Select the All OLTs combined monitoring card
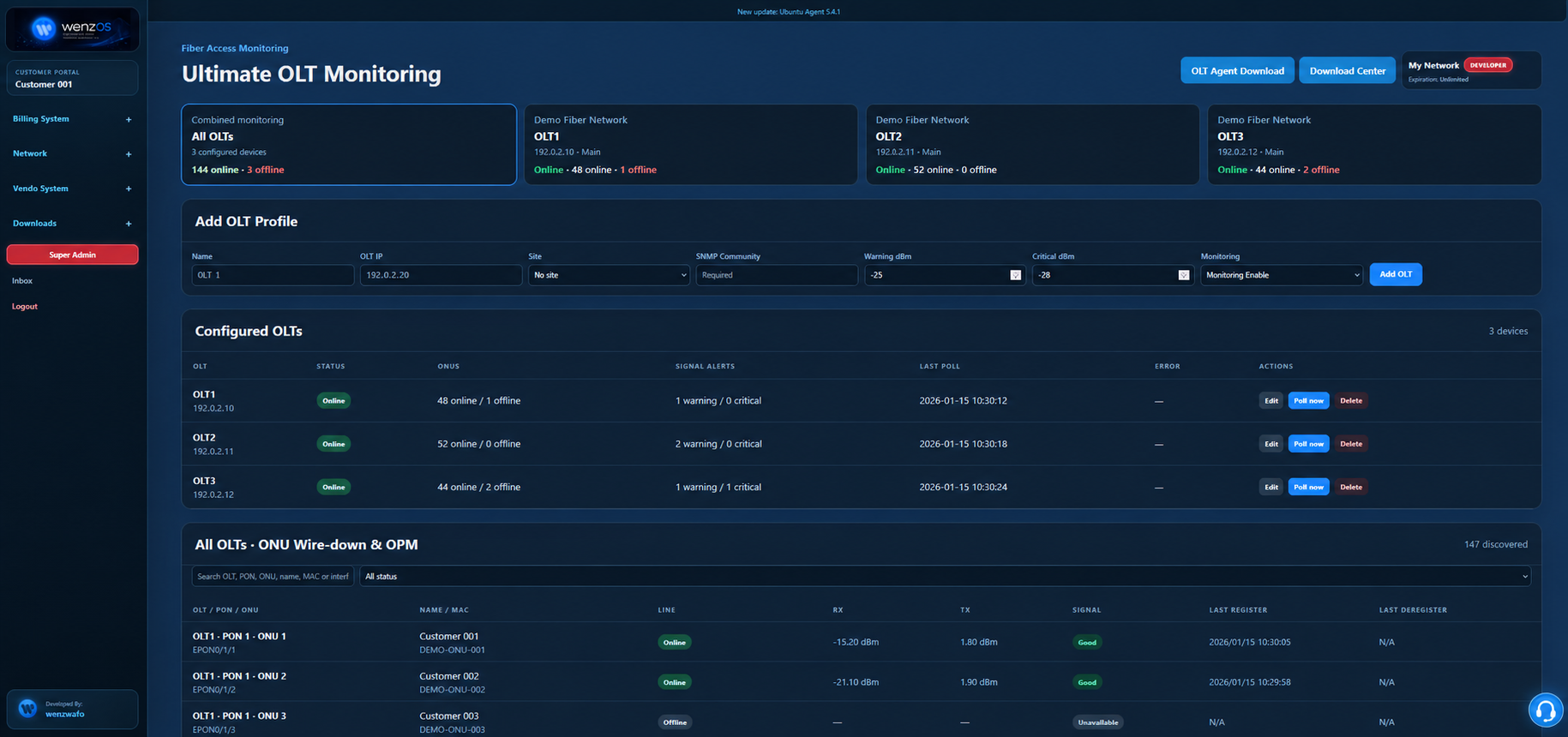1568x737 pixels. [x=349, y=145]
